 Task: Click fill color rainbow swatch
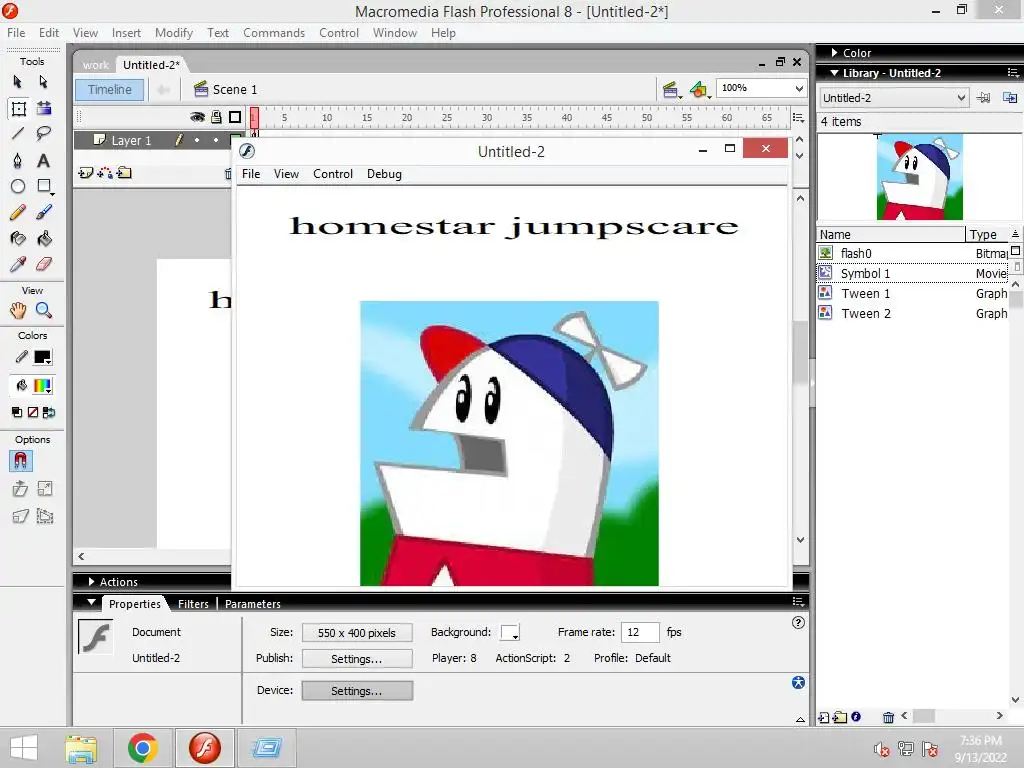tap(42, 386)
